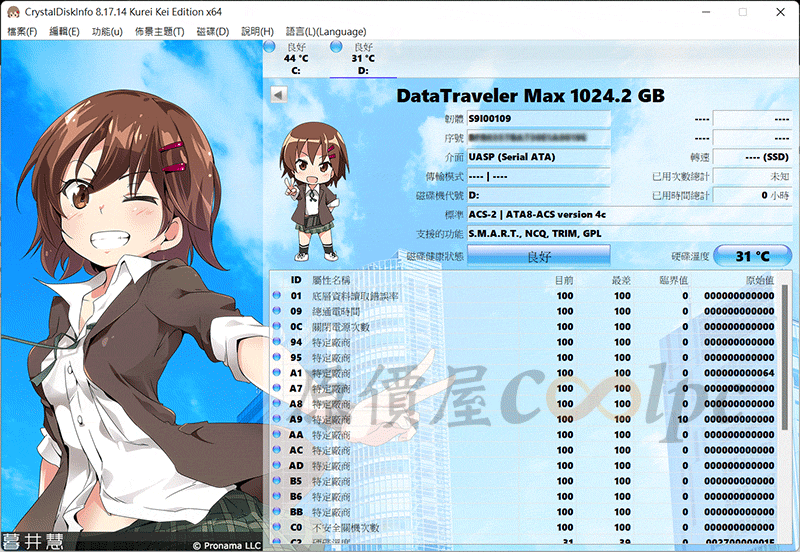Click the C: drive health status orb
Viewport: 800px width, 552px height.
point(269,47)
